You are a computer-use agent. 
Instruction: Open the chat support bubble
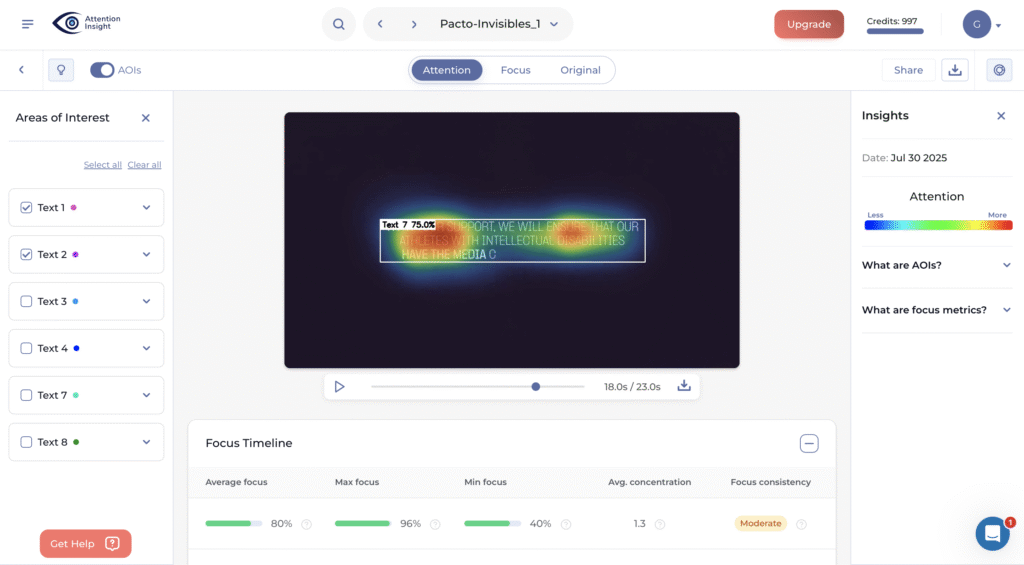[x=992, y=534]
